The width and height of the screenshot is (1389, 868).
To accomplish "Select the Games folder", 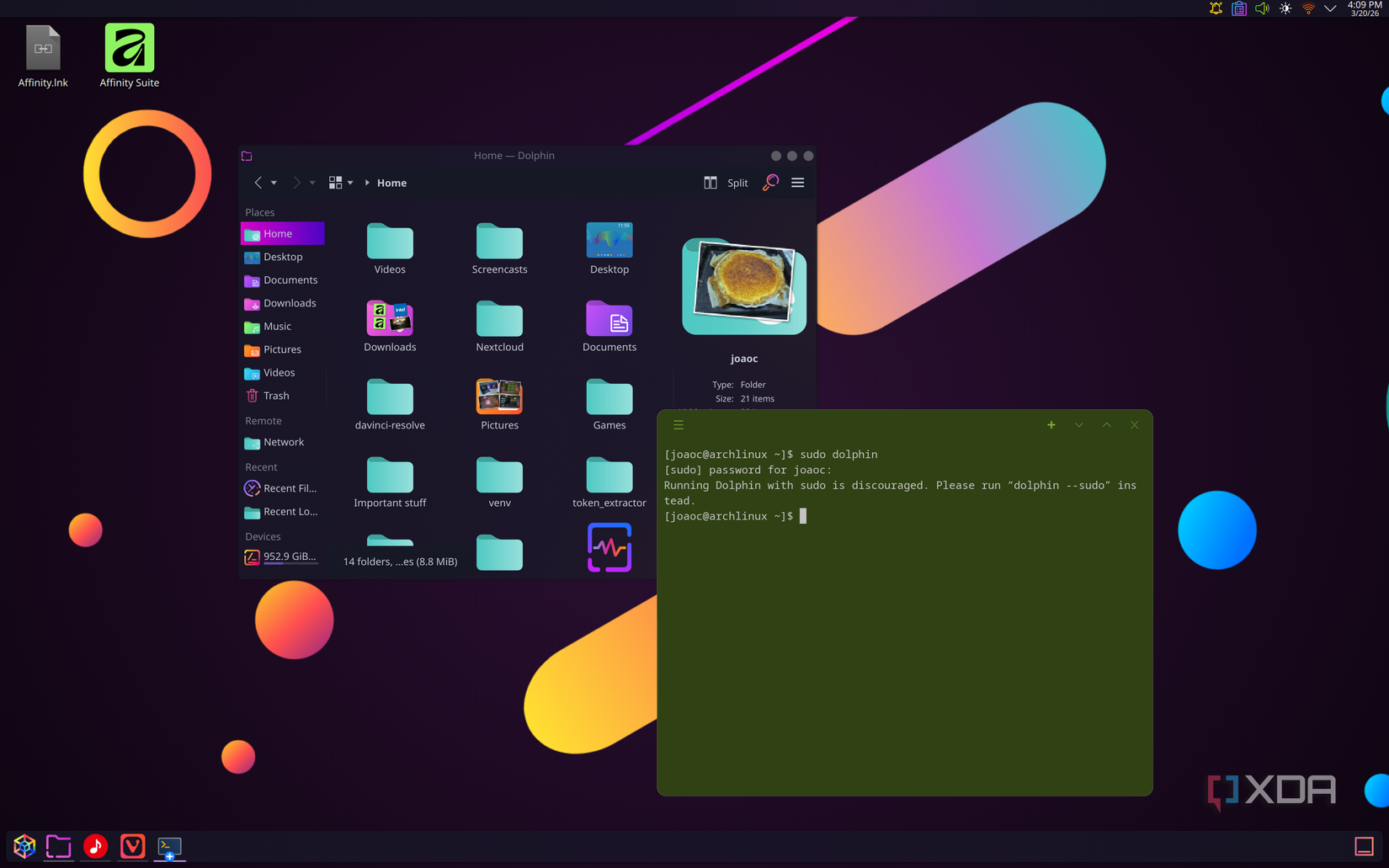I will click(609, 404).
